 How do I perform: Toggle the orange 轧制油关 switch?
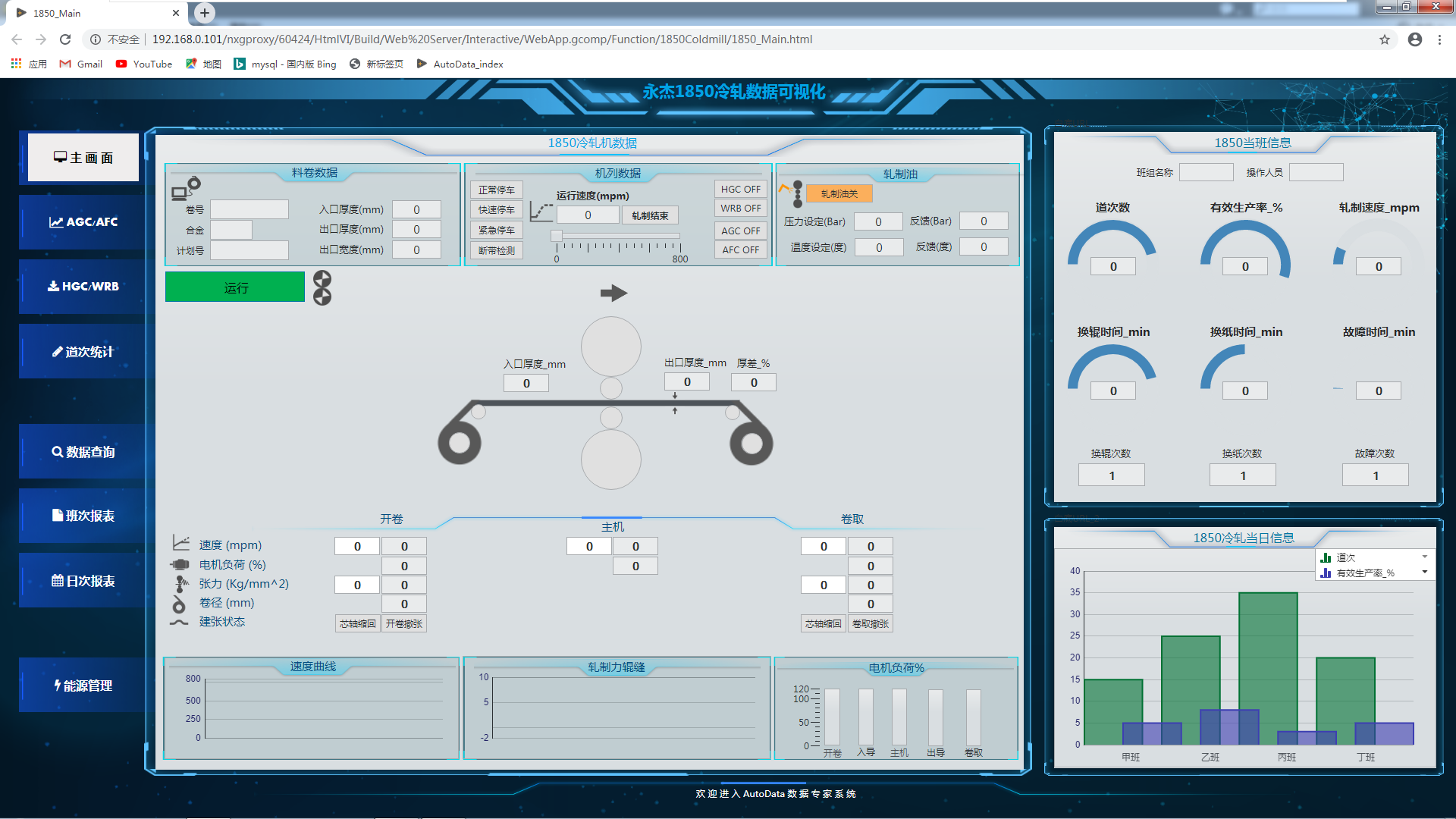(839, 193)
